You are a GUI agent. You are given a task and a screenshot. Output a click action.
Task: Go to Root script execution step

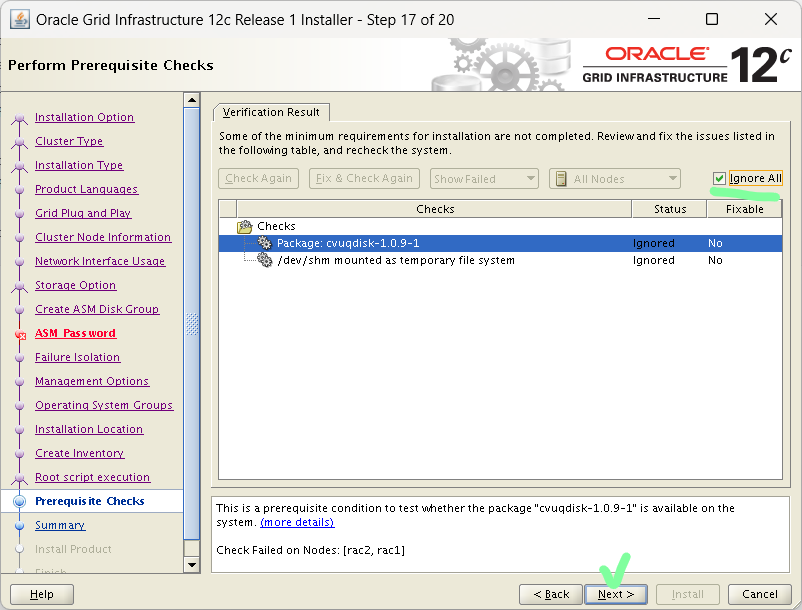click(x=93, y=478)
